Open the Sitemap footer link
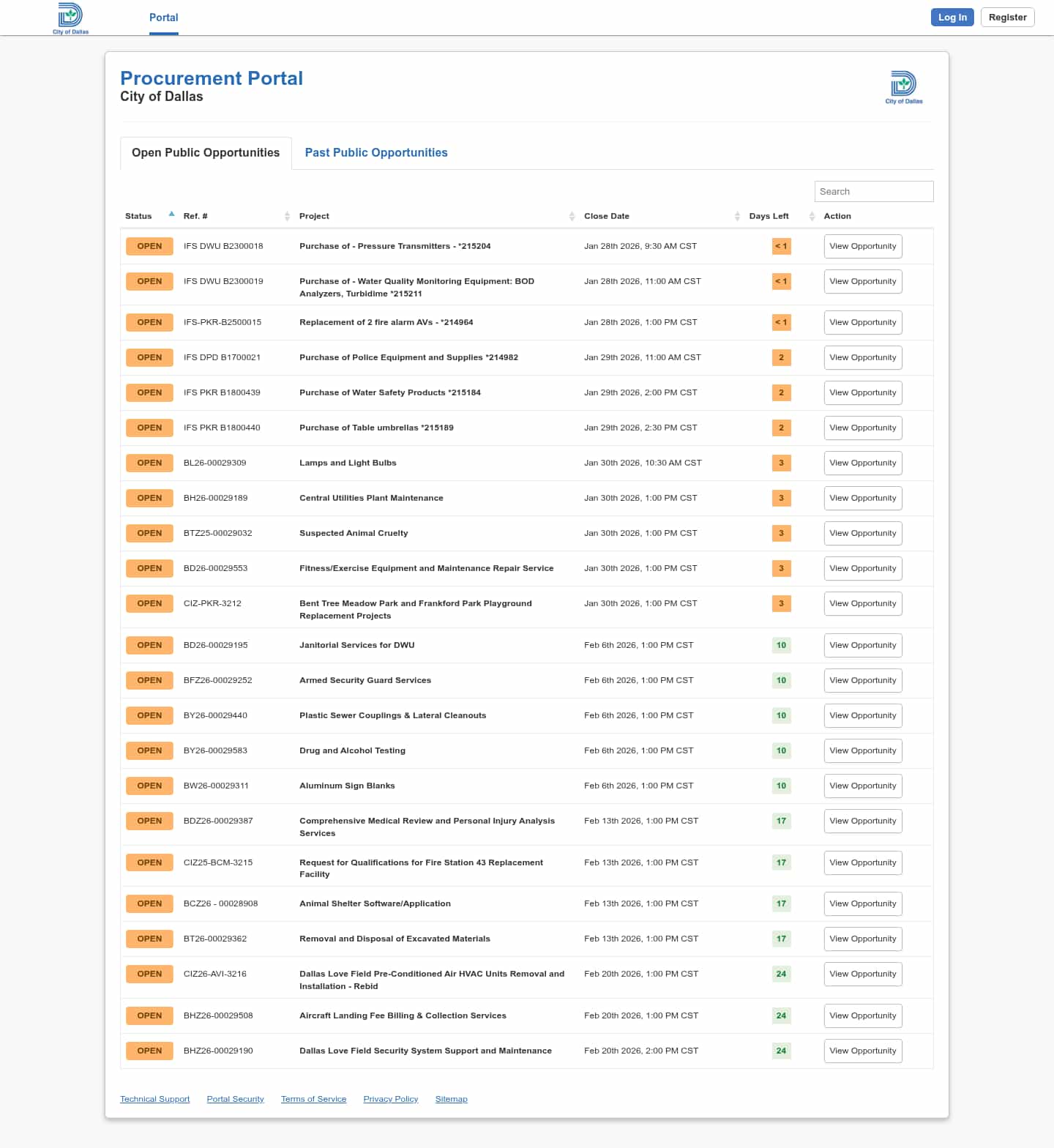Image resolution: width=1054 pixels, height=1148 pixels. tap(451, 1099)
